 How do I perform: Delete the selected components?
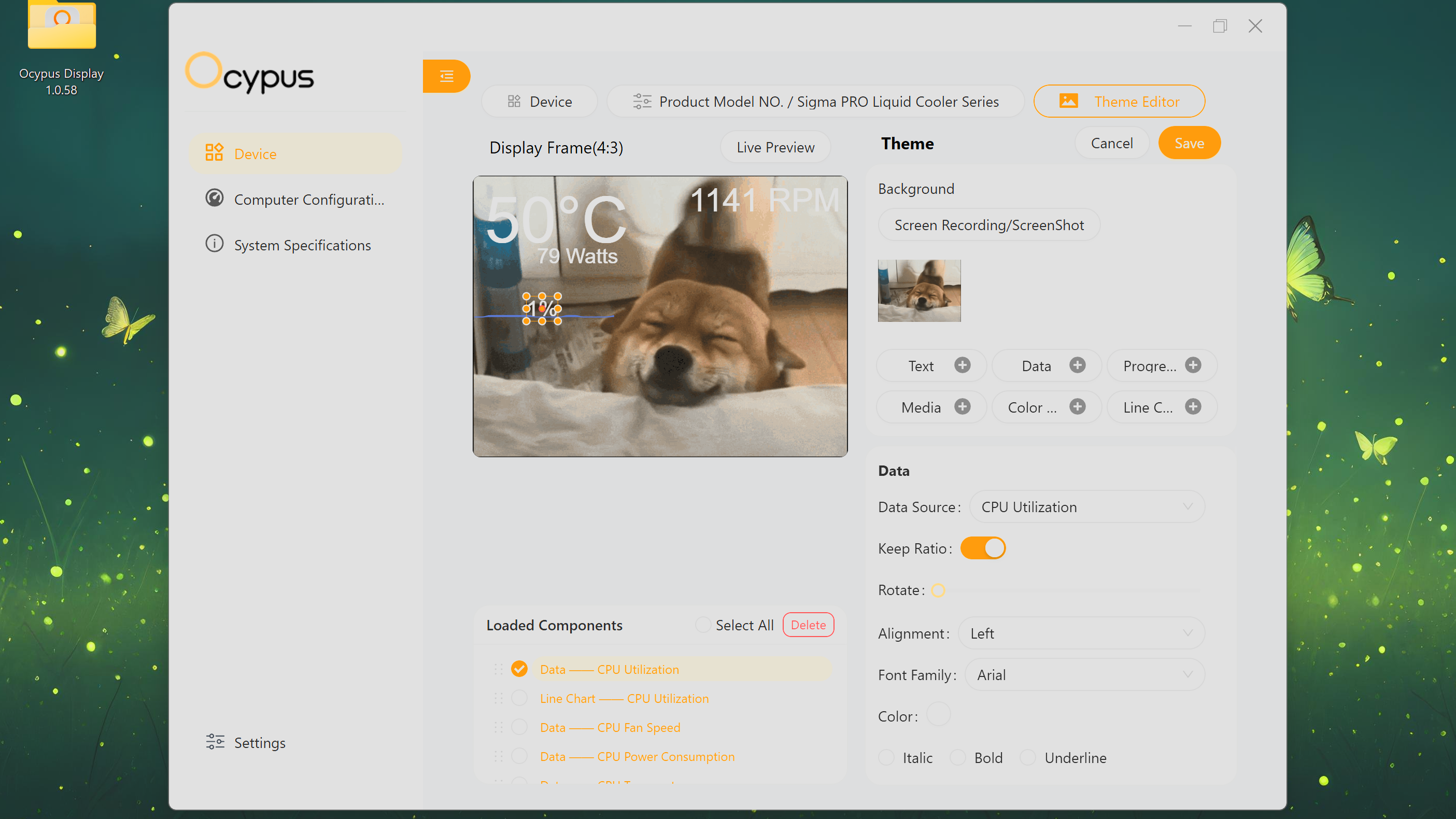(808, 625)
